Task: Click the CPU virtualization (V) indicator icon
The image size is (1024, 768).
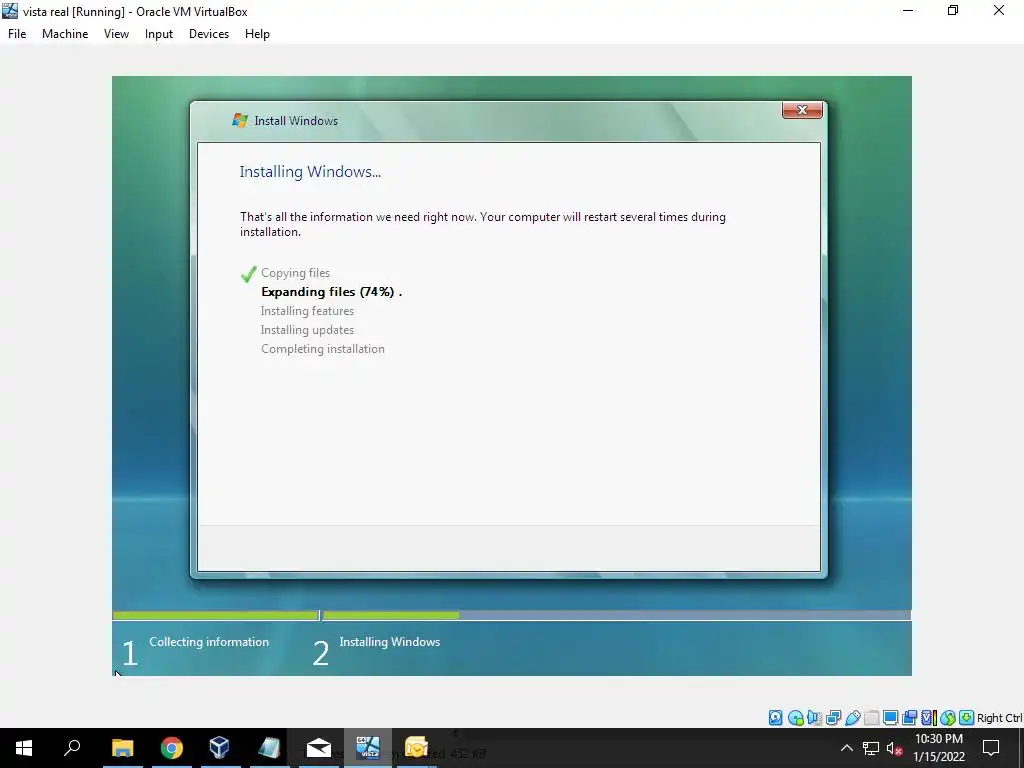Action: (928, 718)
